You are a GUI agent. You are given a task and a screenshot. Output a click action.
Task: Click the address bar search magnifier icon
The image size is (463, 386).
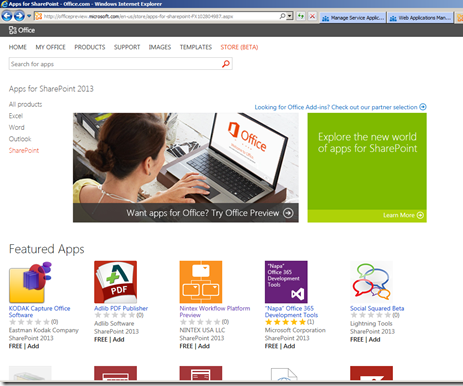click(282, 16)
